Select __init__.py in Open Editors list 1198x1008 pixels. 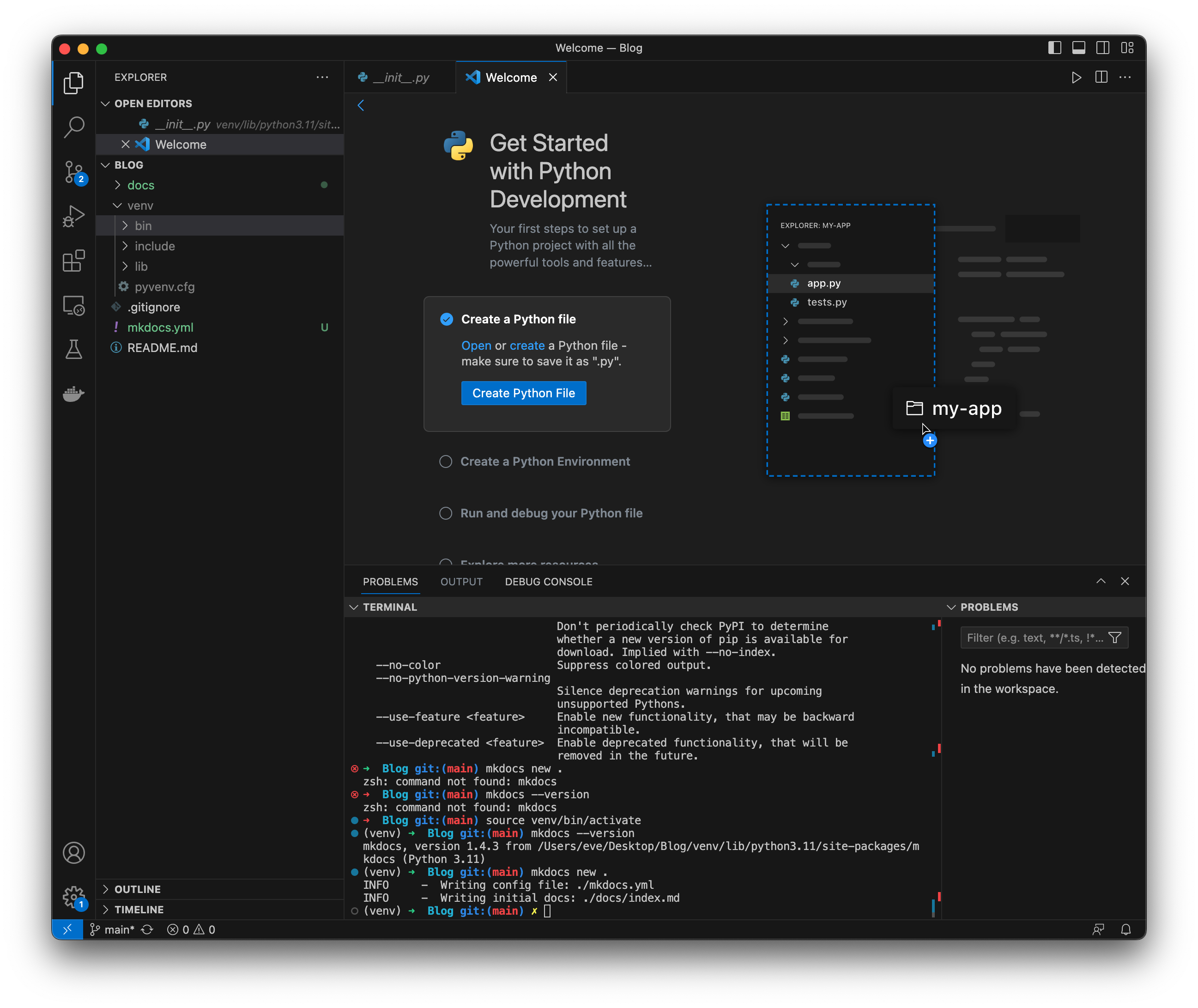[220, 124]
